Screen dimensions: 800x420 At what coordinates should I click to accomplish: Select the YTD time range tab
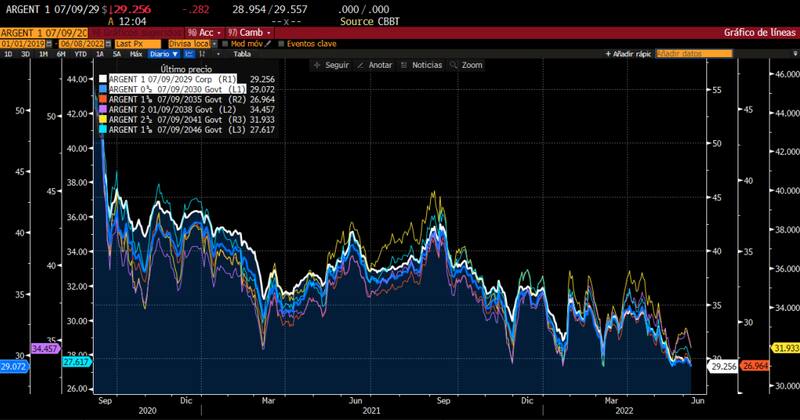(78, 53)
